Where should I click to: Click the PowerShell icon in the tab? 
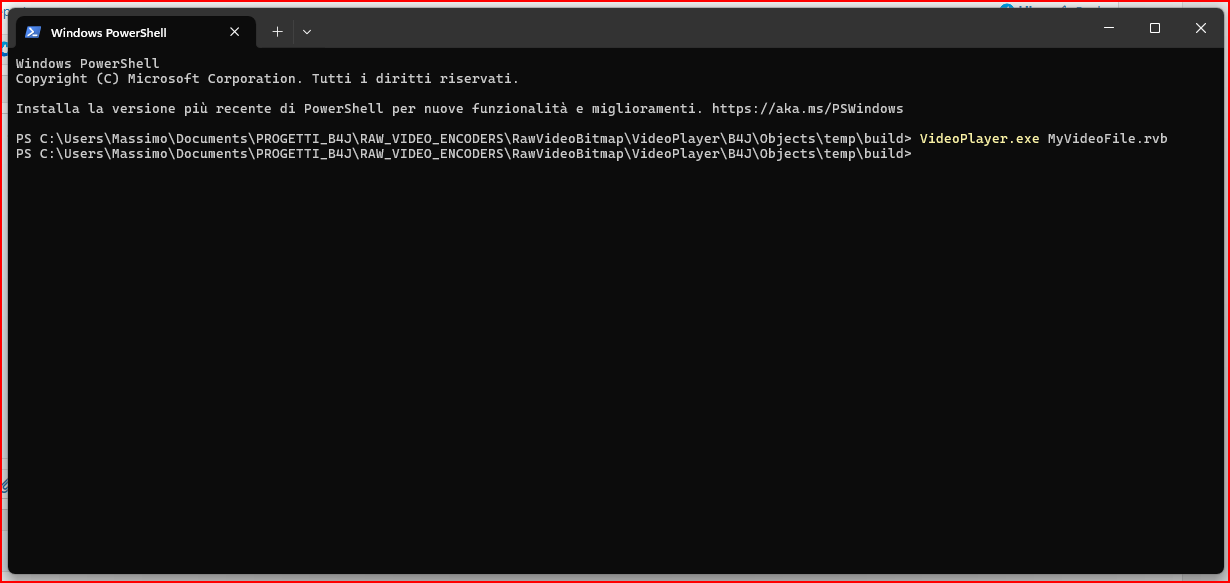(33, 32)
